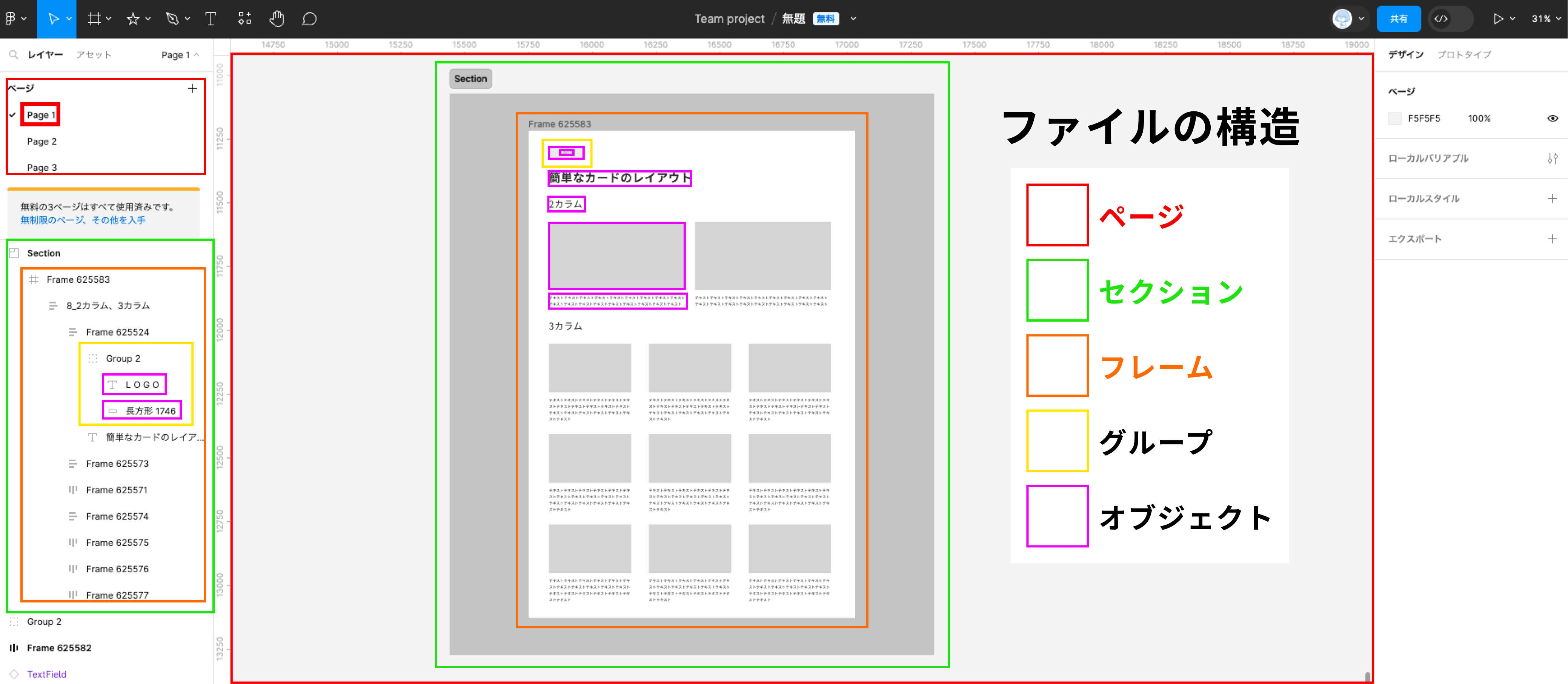Click Frame 625582 autolayout icon
Viewport: 1568px width, 684px height.
pos(14,648)
